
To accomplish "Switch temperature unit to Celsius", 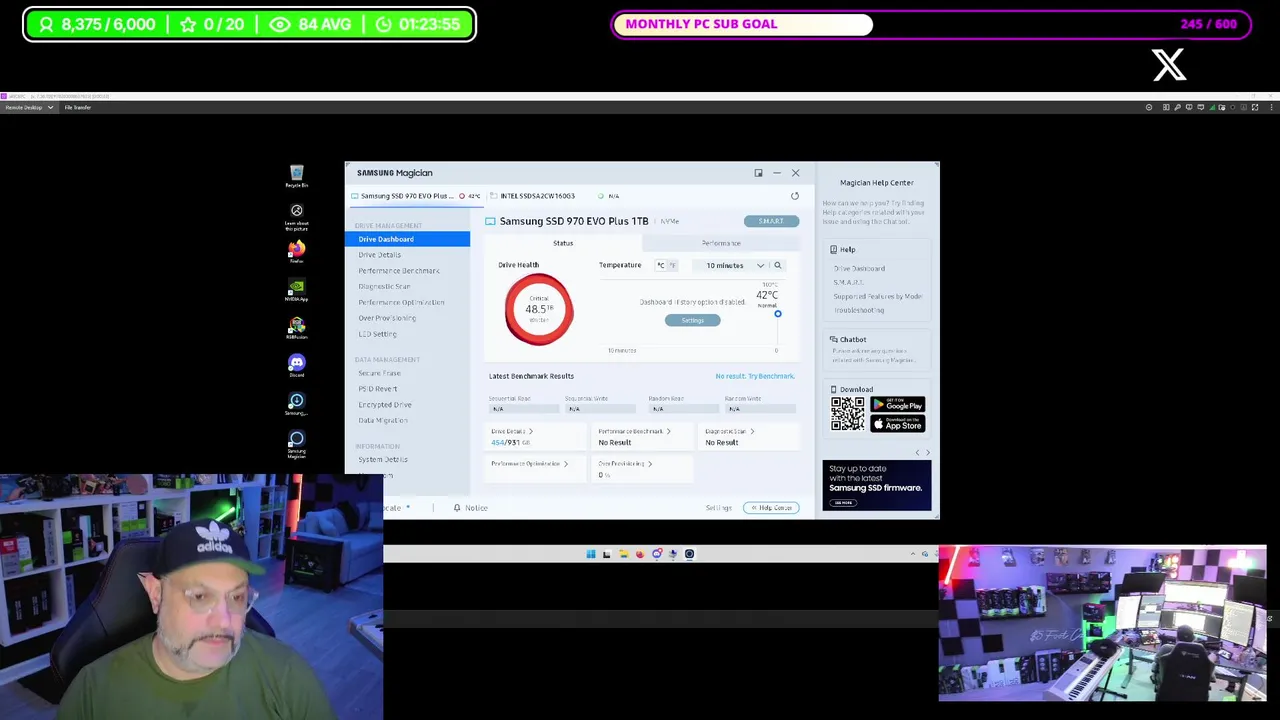I will 660,265.
